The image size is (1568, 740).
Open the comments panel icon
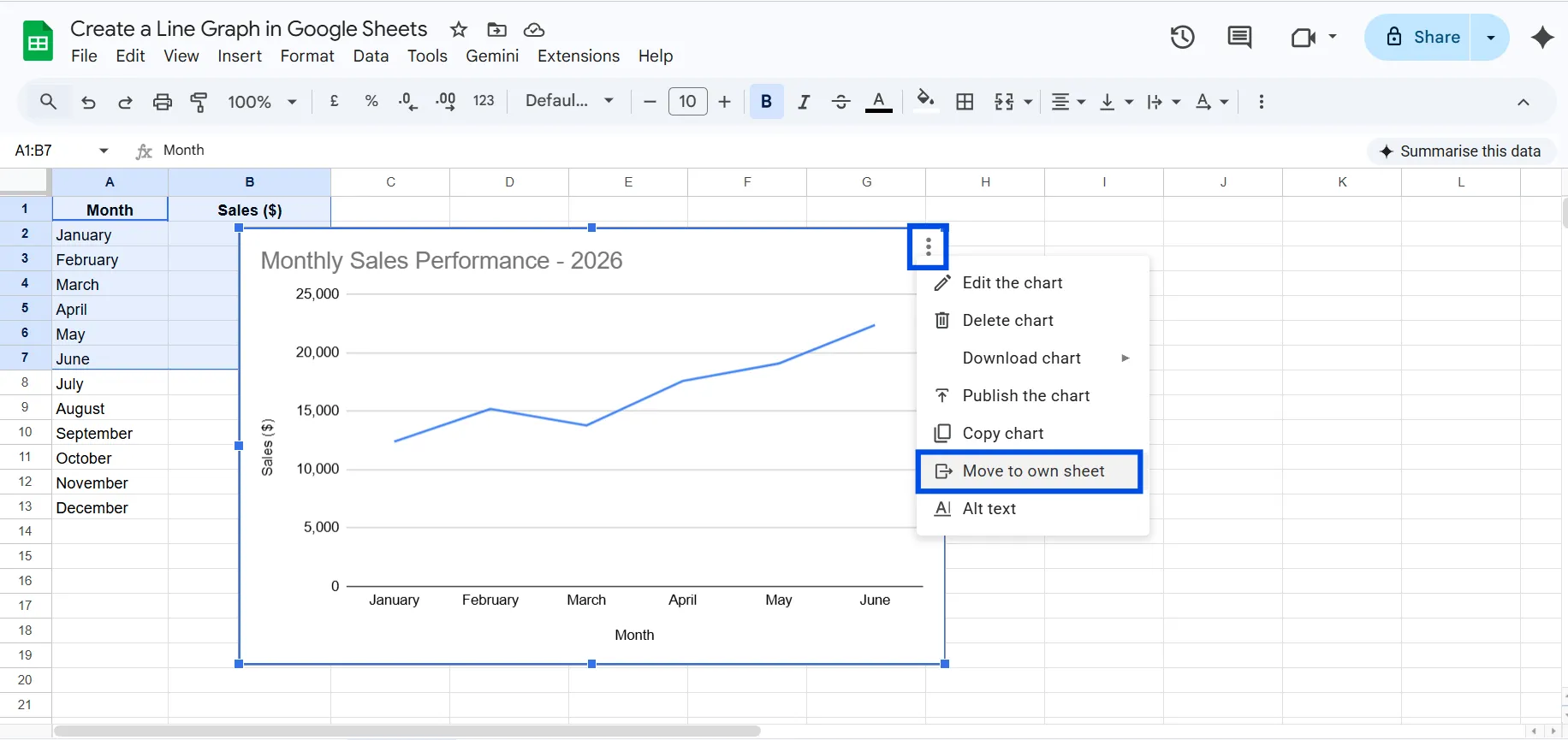(x=1238, y=38)
